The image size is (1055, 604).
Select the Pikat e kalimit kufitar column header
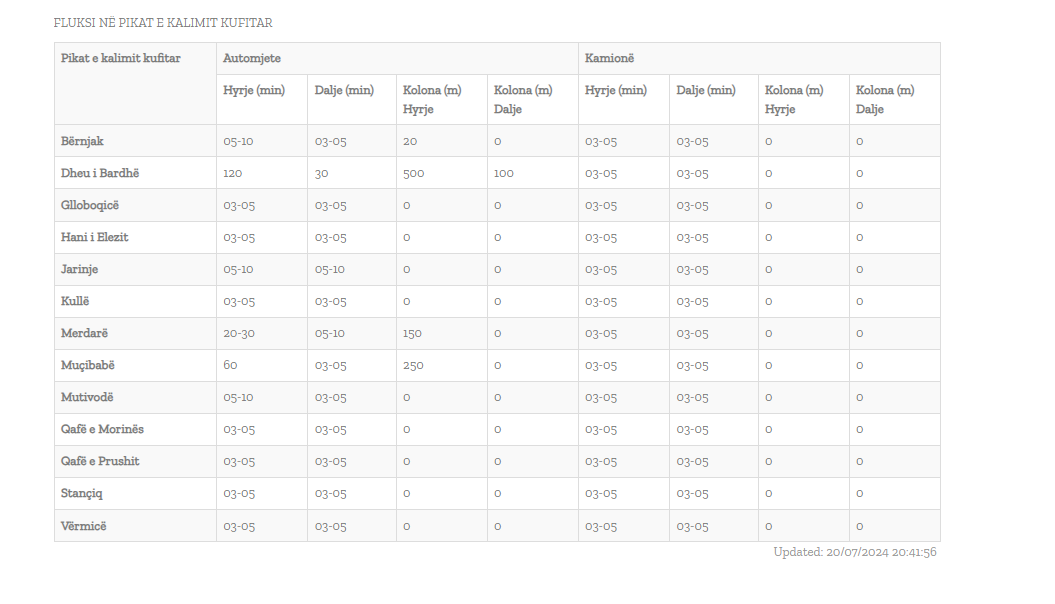pyautogui.click(x=120, y=58)
